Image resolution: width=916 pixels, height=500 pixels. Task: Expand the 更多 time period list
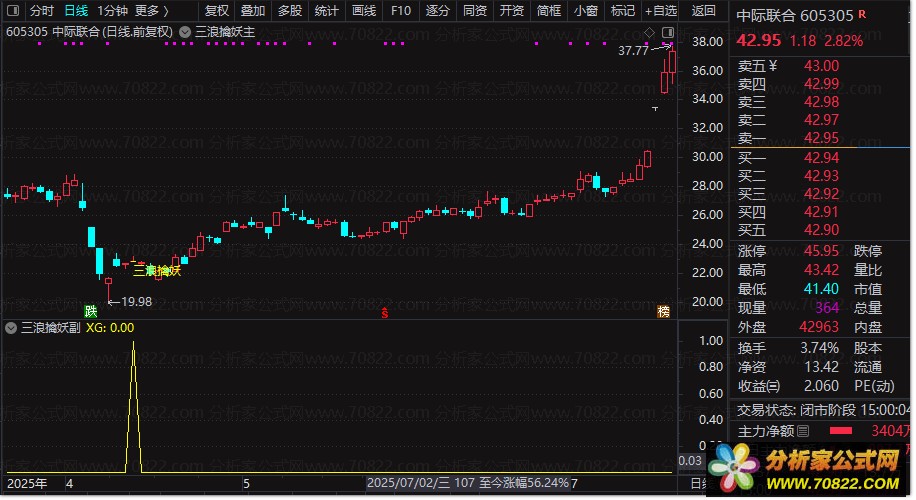(x=151, y=11)
